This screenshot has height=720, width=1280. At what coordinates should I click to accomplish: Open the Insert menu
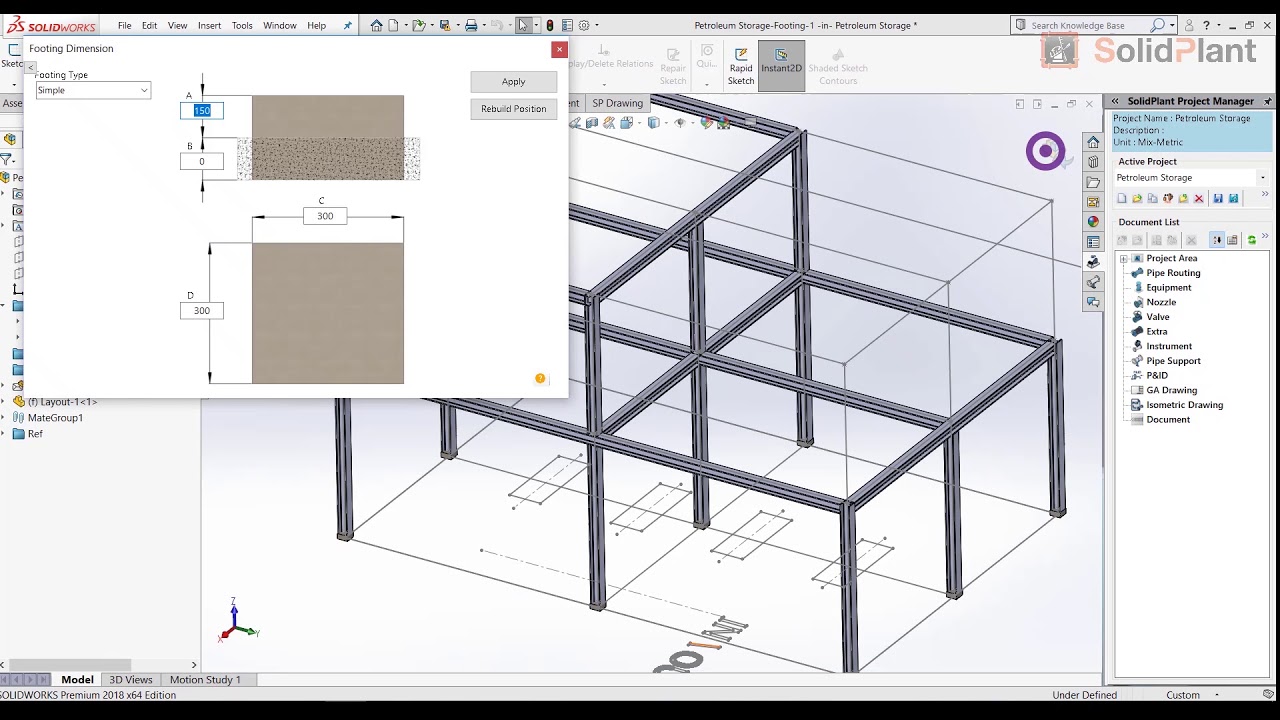tap(209, 25)
